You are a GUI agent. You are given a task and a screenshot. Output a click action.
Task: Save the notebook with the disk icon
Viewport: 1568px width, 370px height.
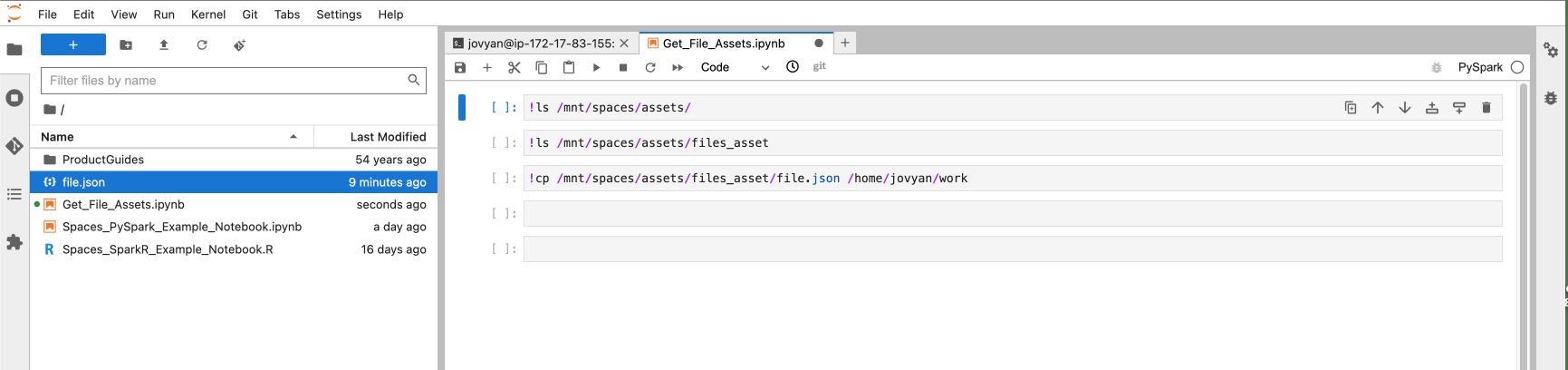tap(460, 67)
